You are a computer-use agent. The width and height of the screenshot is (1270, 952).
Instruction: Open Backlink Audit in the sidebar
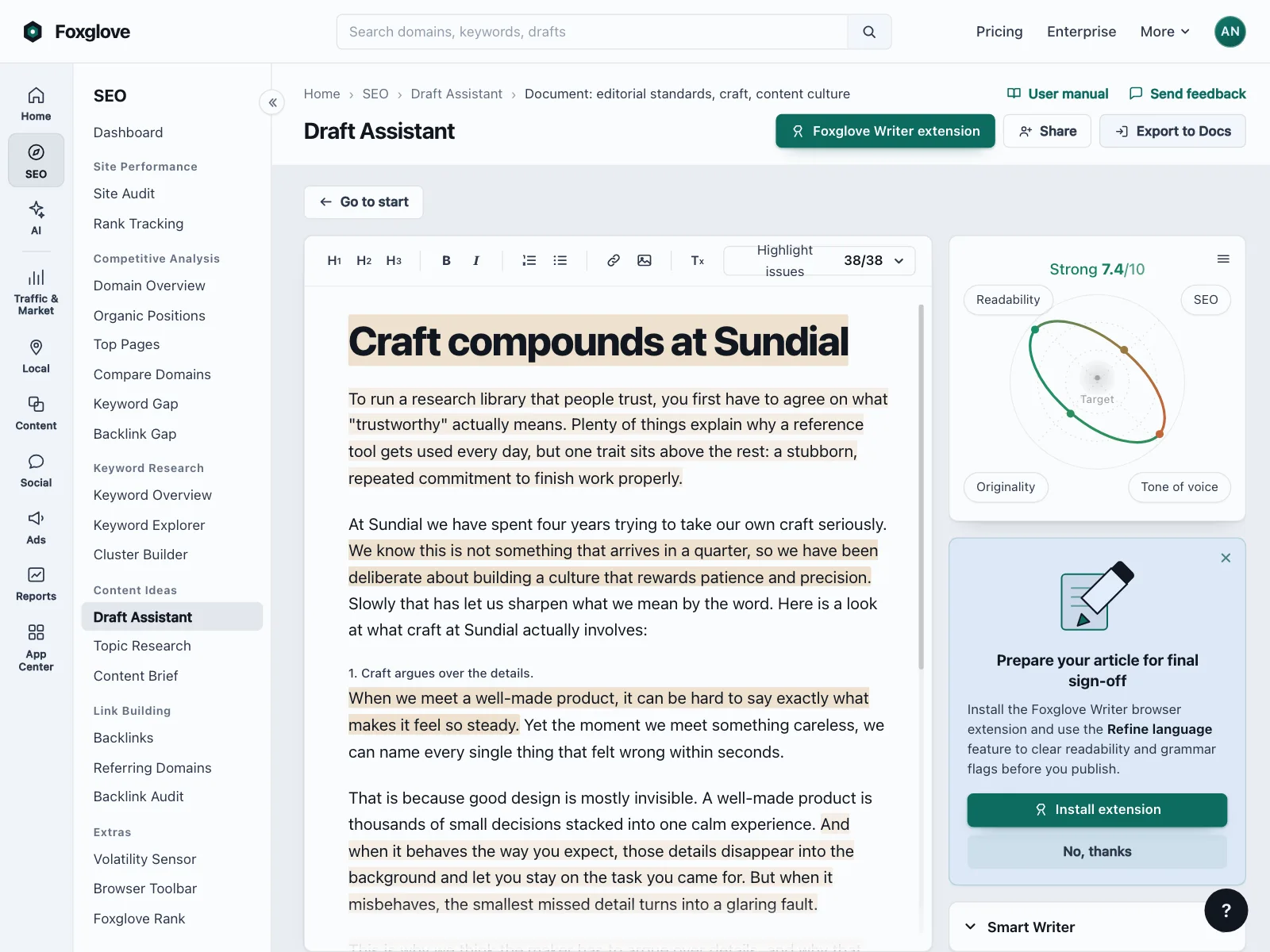(138, 797)
